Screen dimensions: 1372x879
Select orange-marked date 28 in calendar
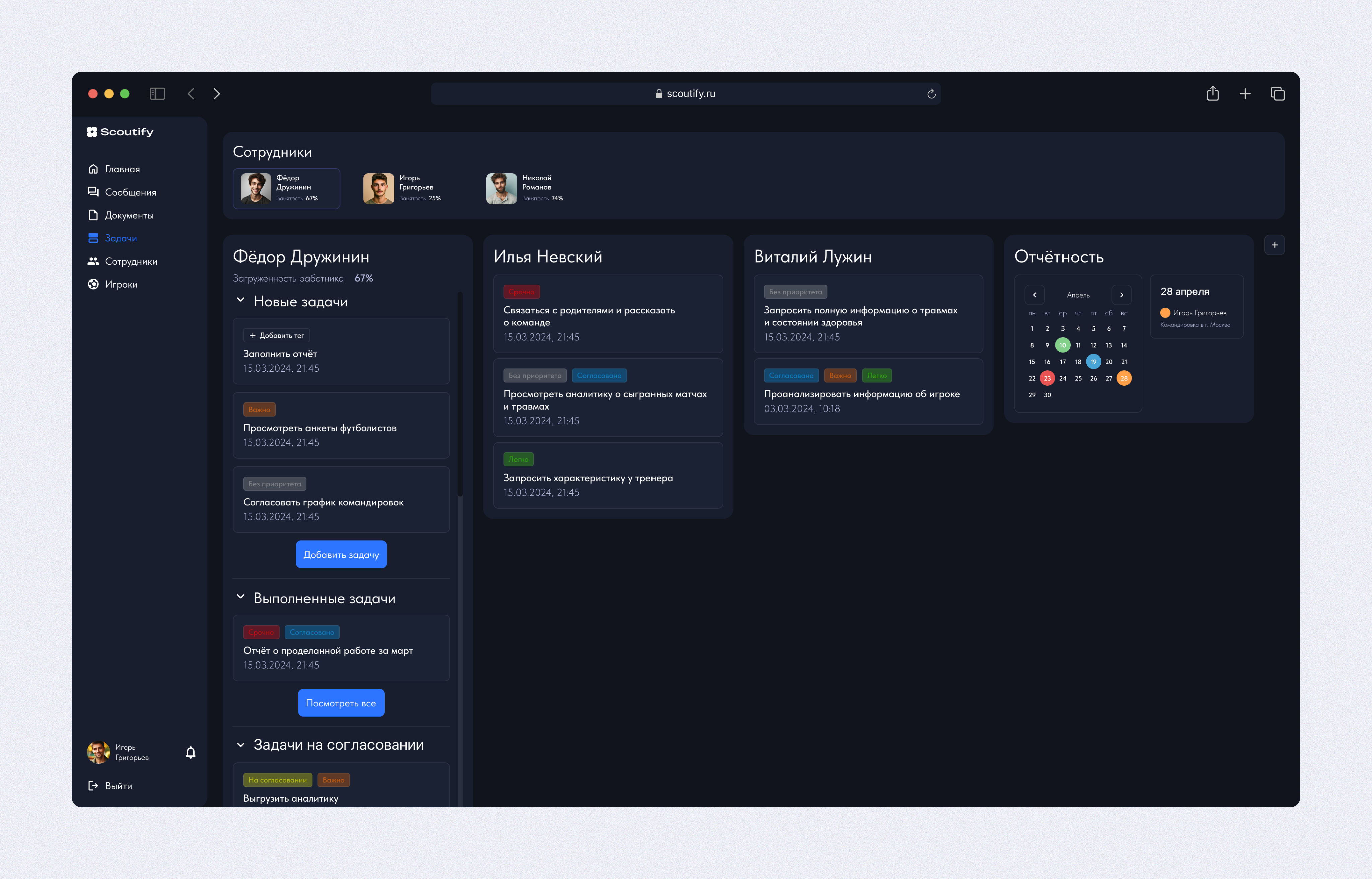1124,378
